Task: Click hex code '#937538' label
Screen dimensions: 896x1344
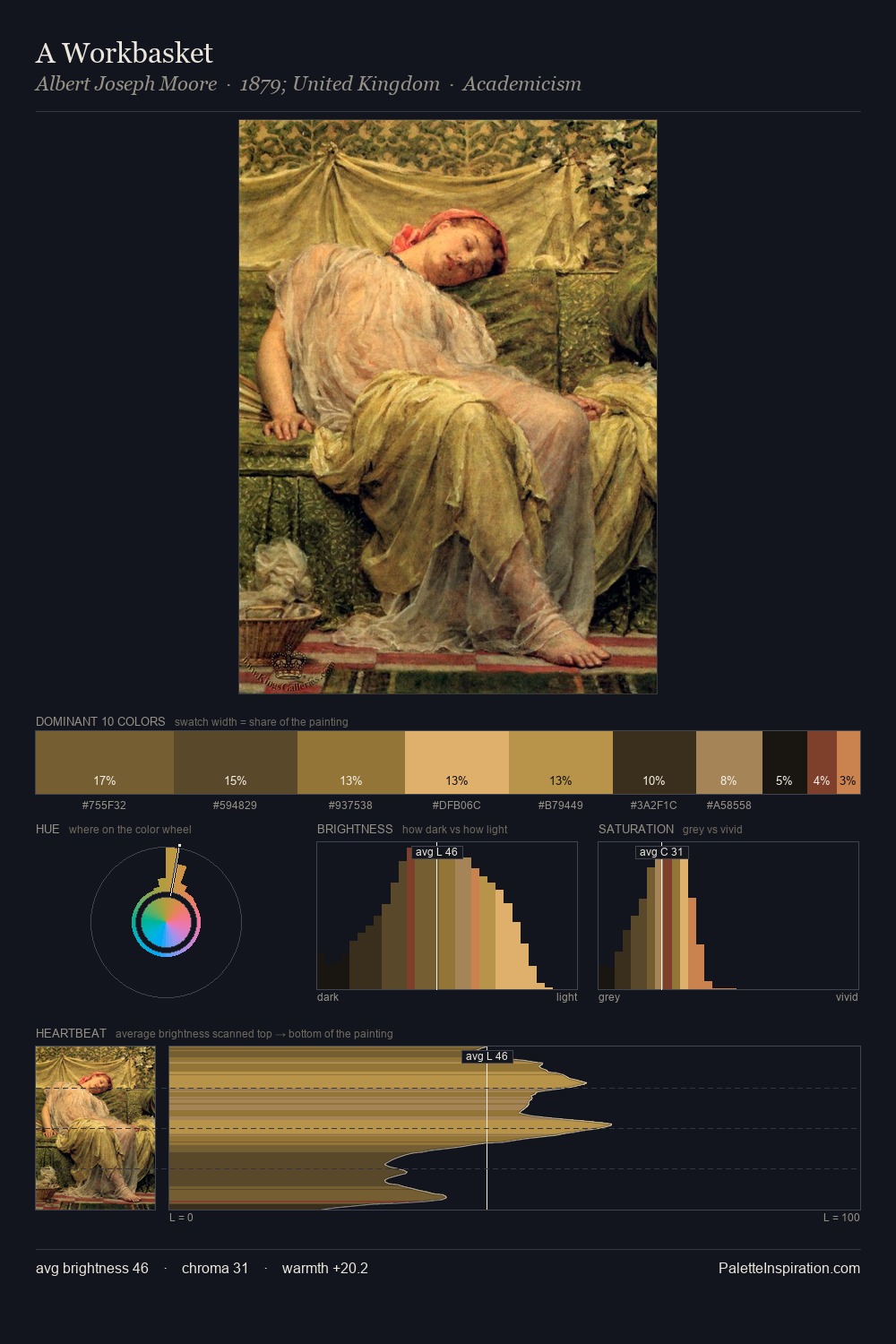Action: pos(350,805)
